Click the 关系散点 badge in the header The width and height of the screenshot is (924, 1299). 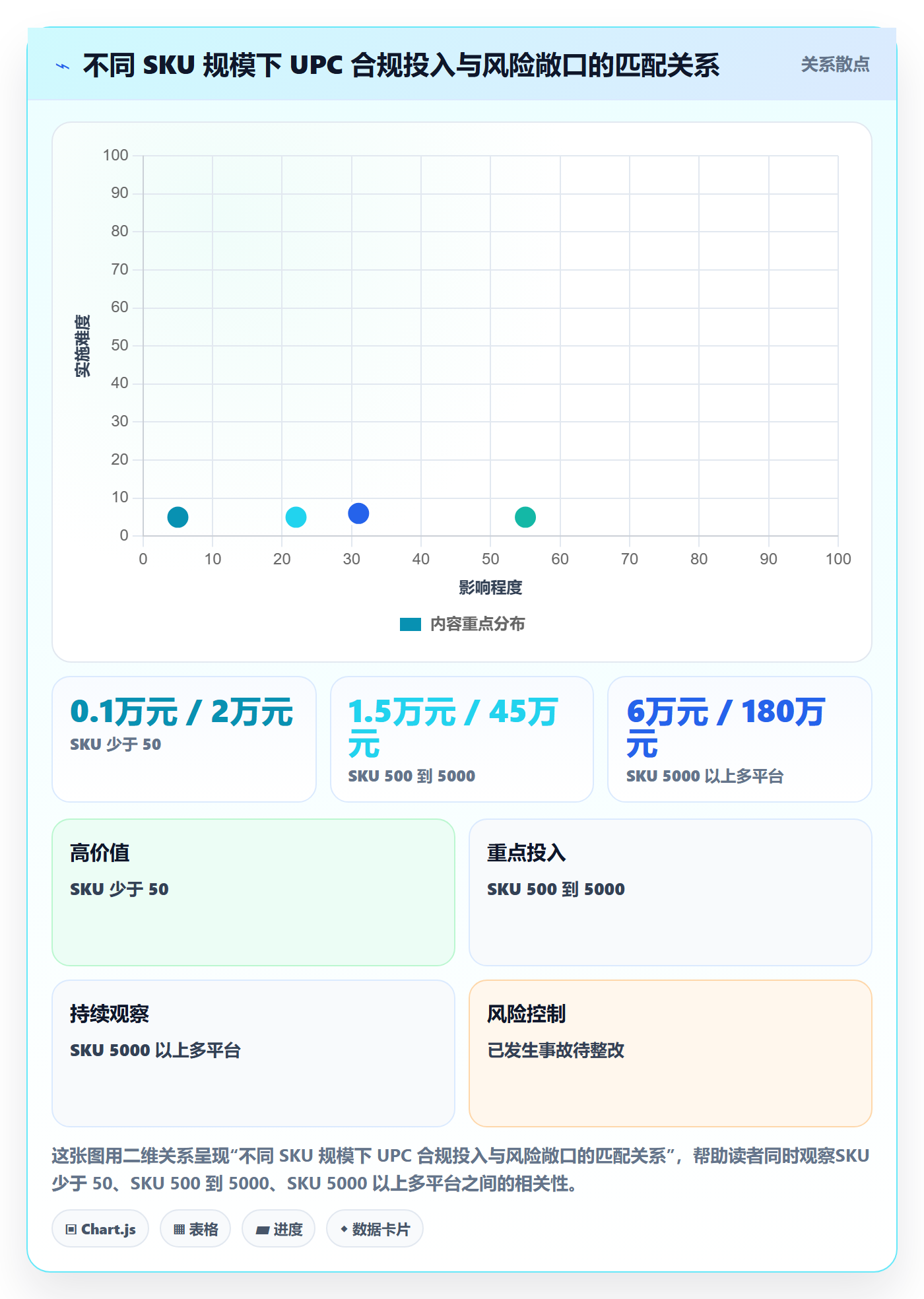coord(835,65)
